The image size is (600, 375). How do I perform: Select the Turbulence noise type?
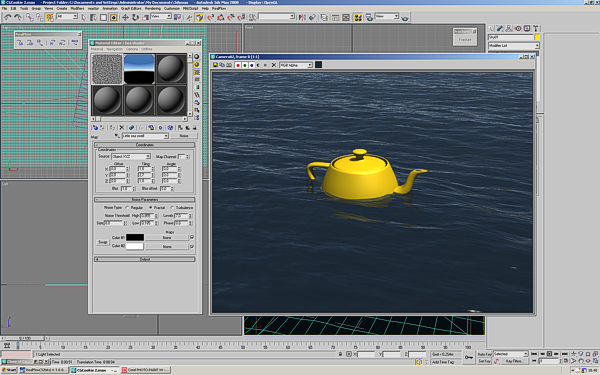coord(172,207)
